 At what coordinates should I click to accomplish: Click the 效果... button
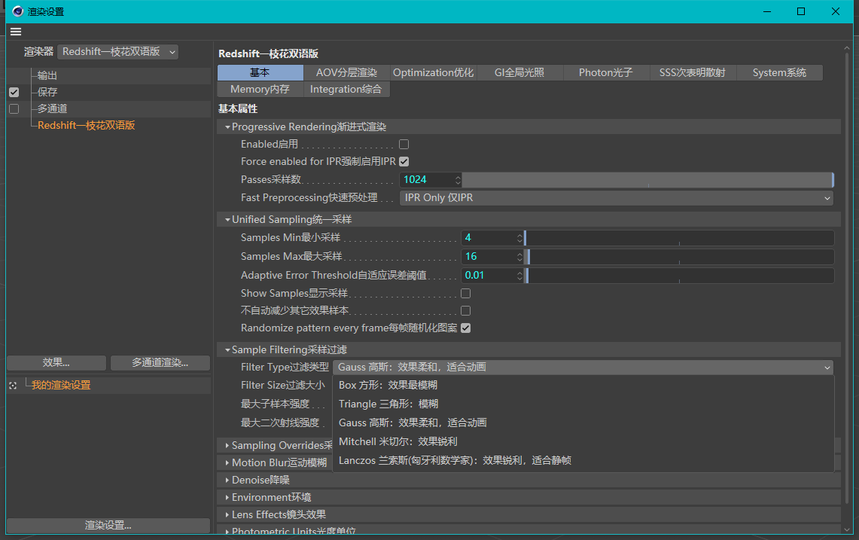[x=56, y=363]
